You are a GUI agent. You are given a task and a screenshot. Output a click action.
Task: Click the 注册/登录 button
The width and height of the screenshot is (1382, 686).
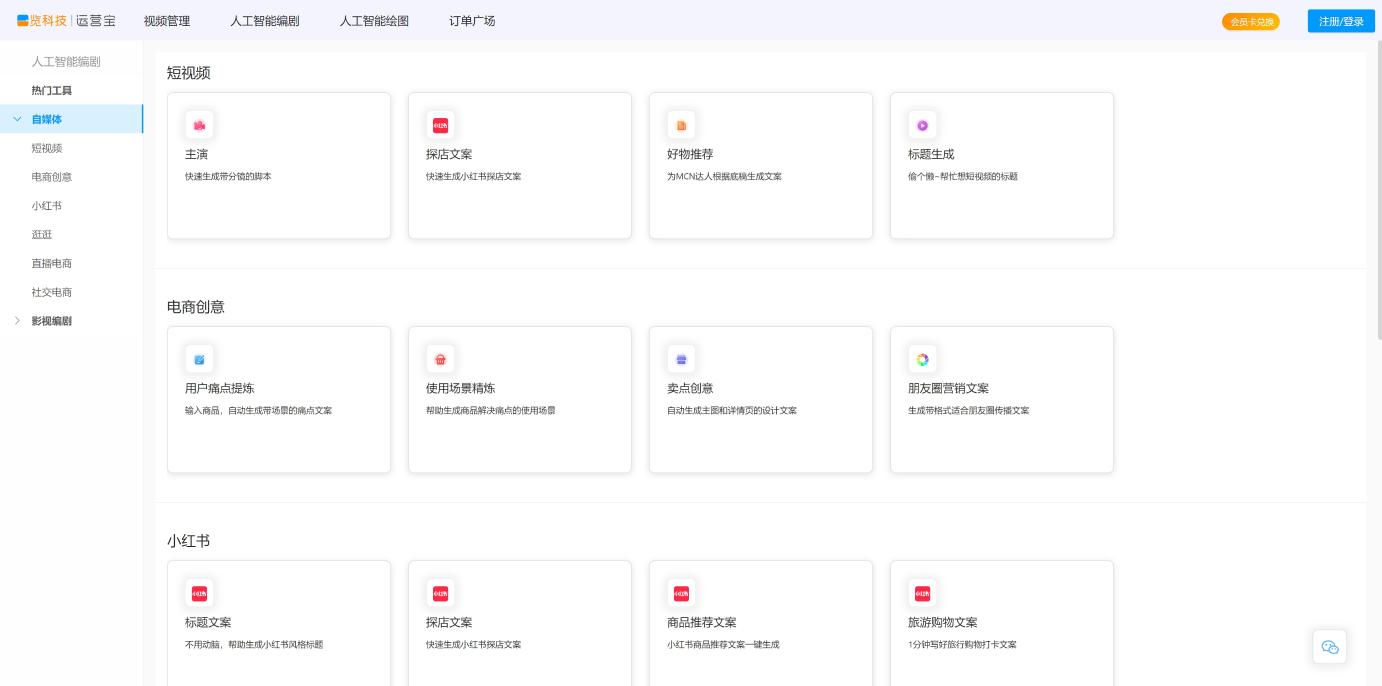(1341, 21)
